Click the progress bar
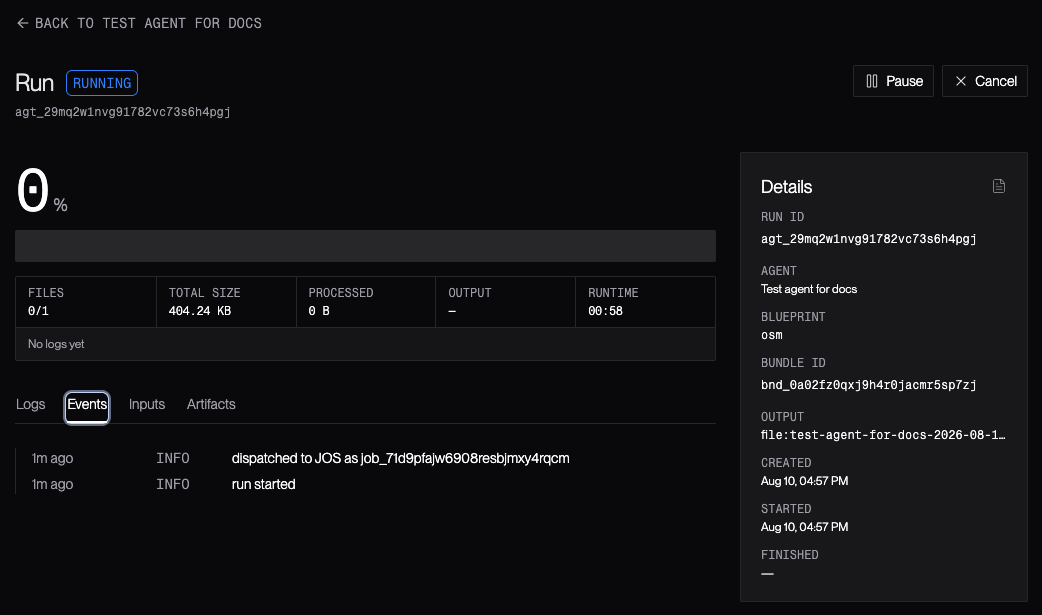 [365, 246]
